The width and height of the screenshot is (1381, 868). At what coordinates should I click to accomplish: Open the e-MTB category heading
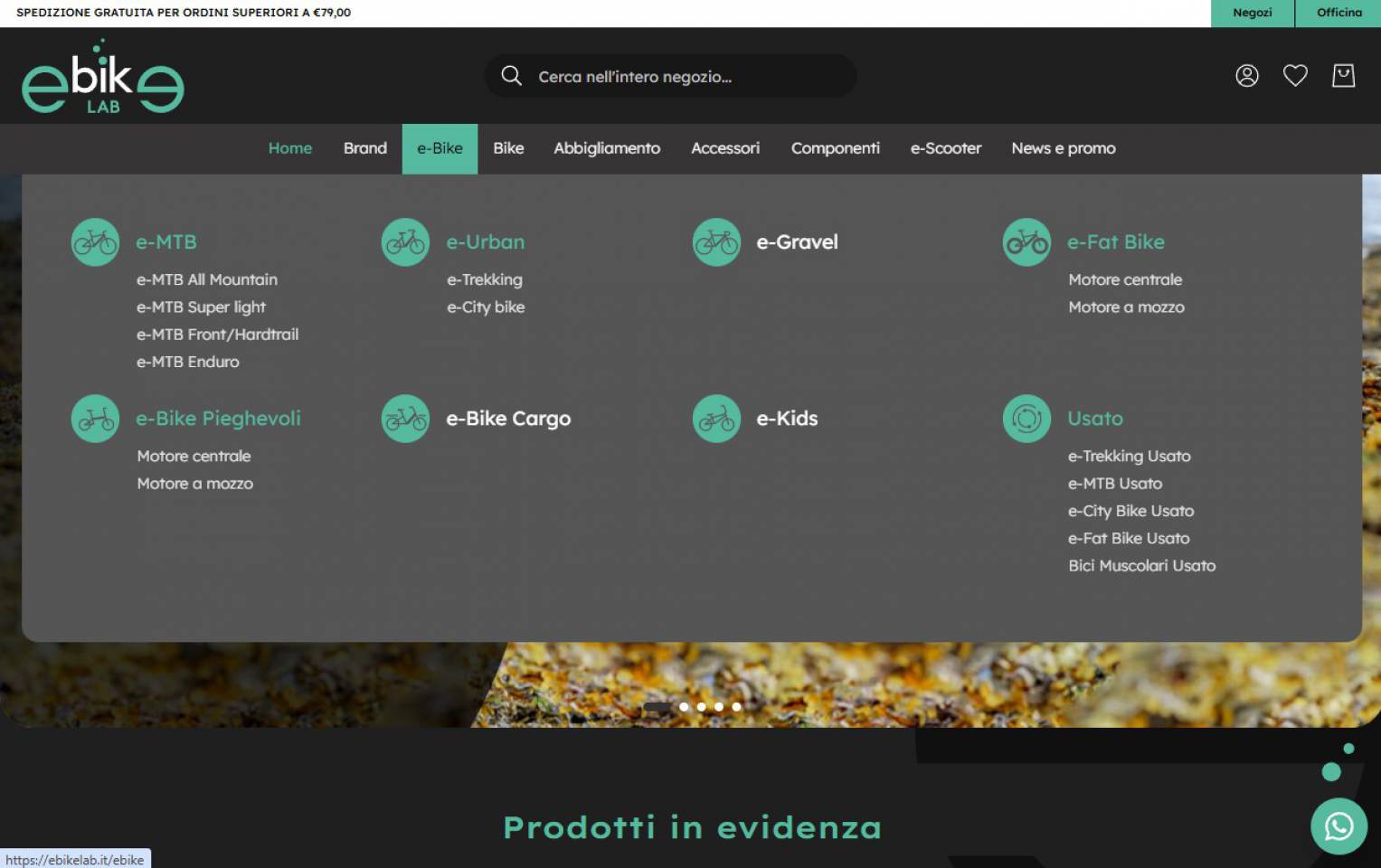166,242
